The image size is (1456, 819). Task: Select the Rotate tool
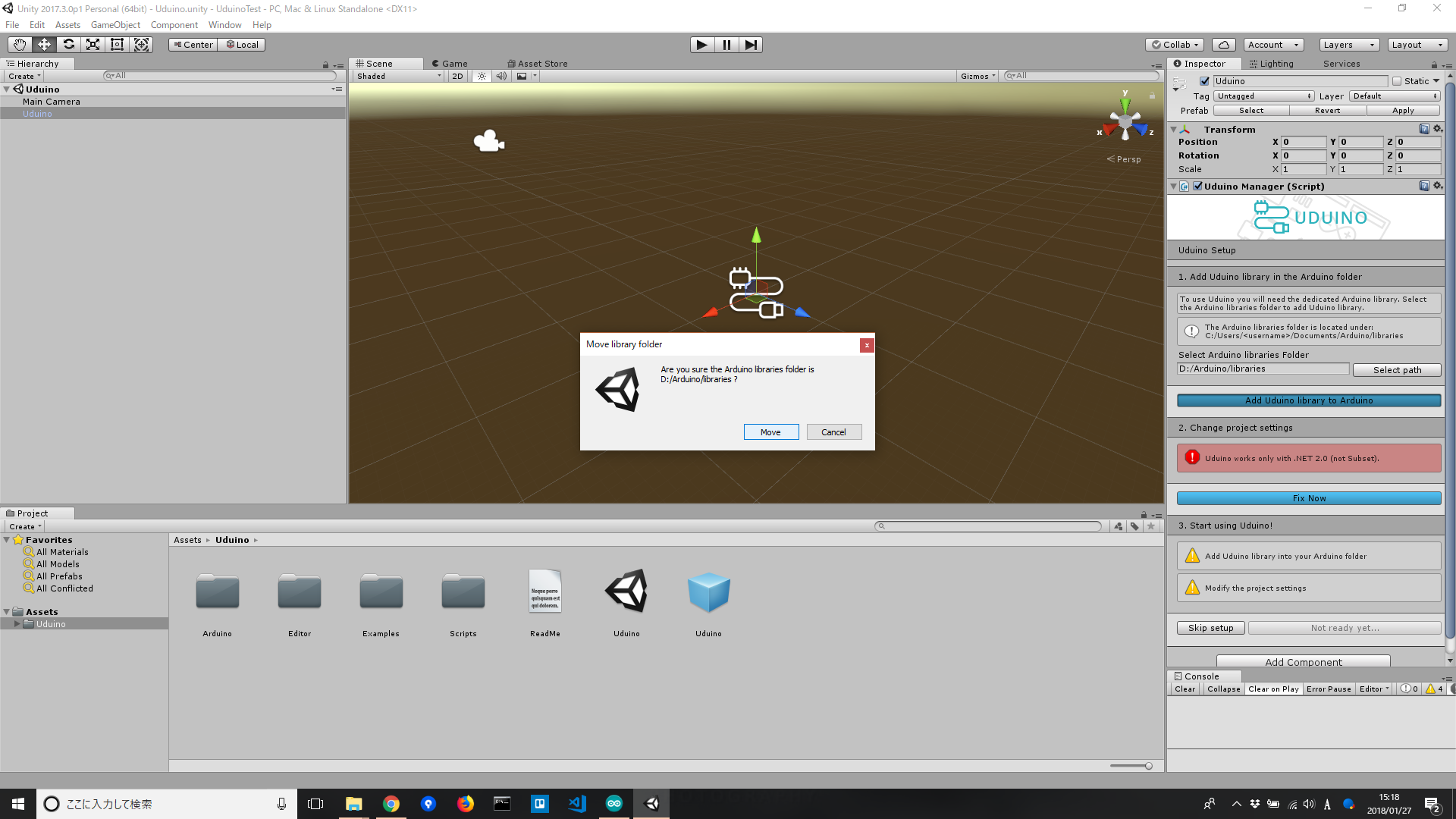click(69, 45)
